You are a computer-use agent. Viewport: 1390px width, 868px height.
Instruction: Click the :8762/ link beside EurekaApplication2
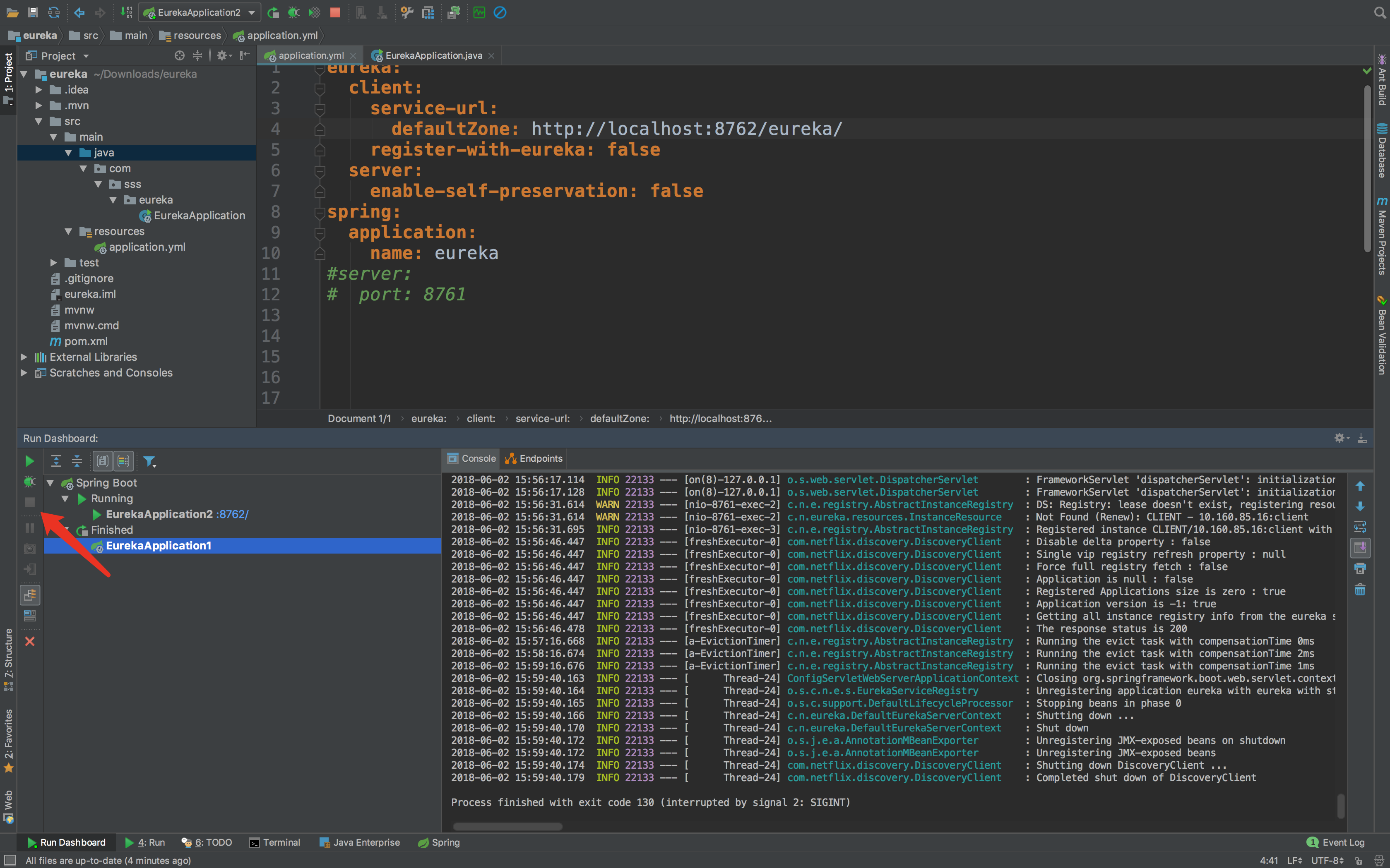[x=233, y=514]
